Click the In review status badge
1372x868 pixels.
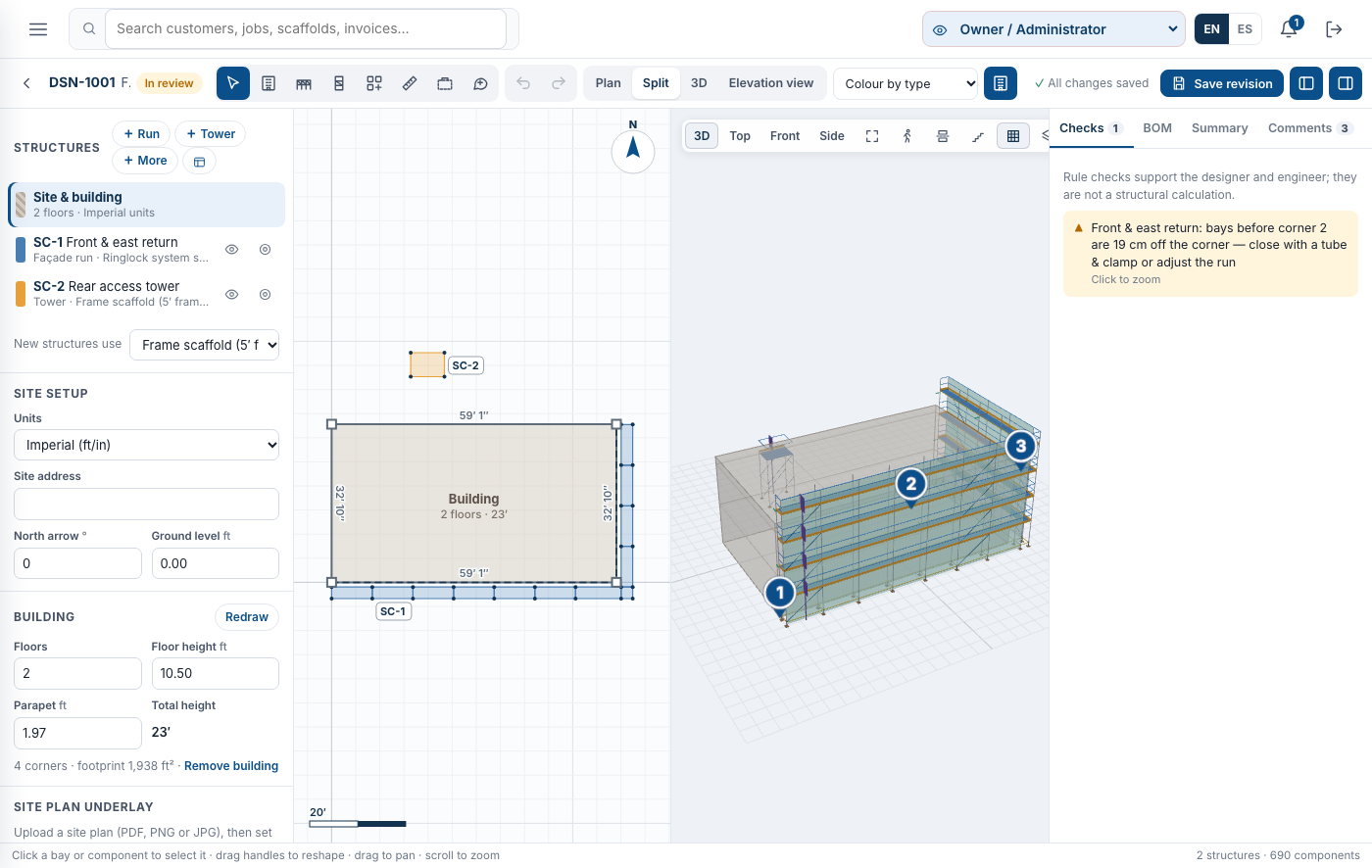pos(169,83)
